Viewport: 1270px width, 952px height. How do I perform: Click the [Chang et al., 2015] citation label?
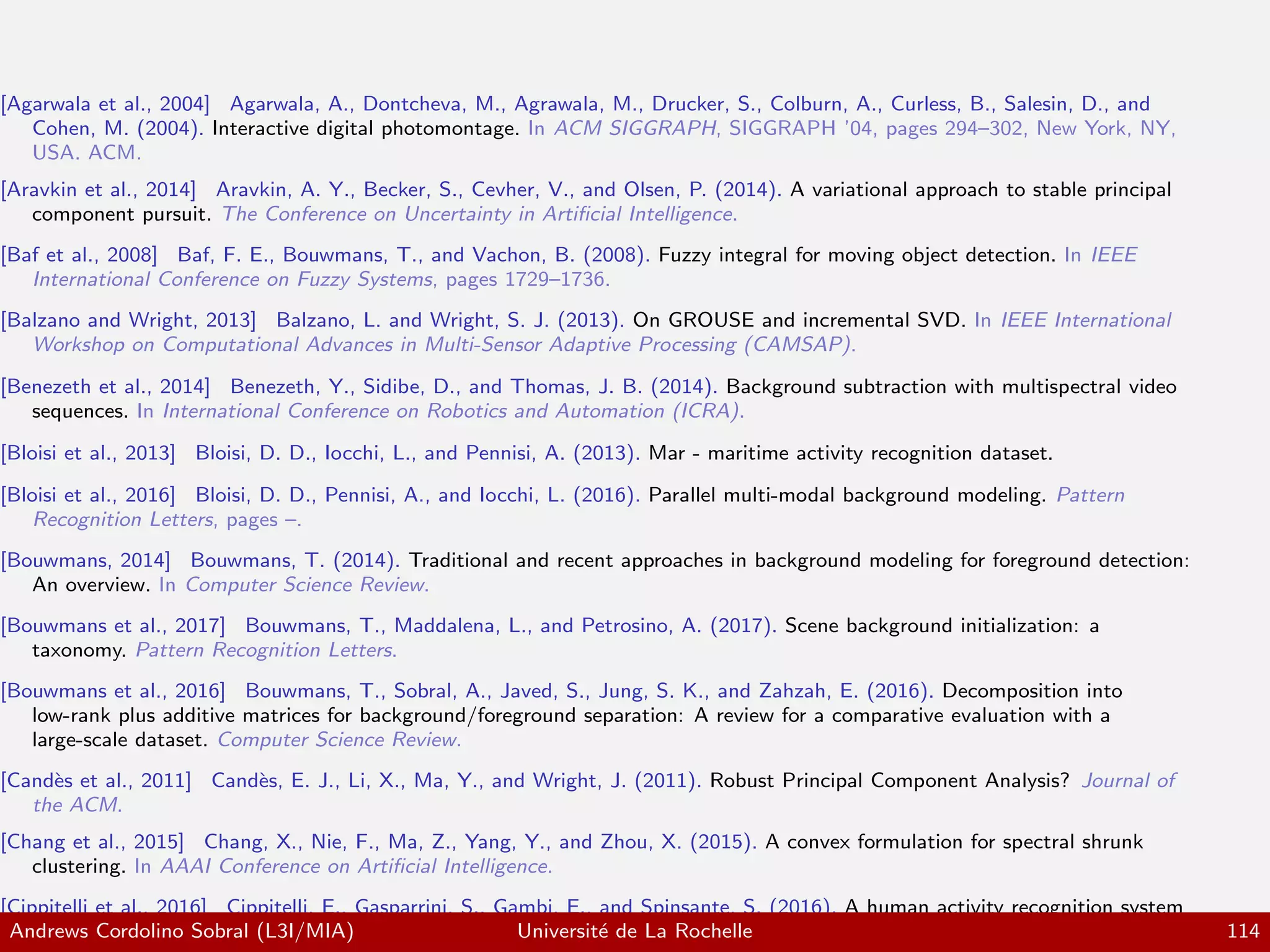tap(92, 842)
